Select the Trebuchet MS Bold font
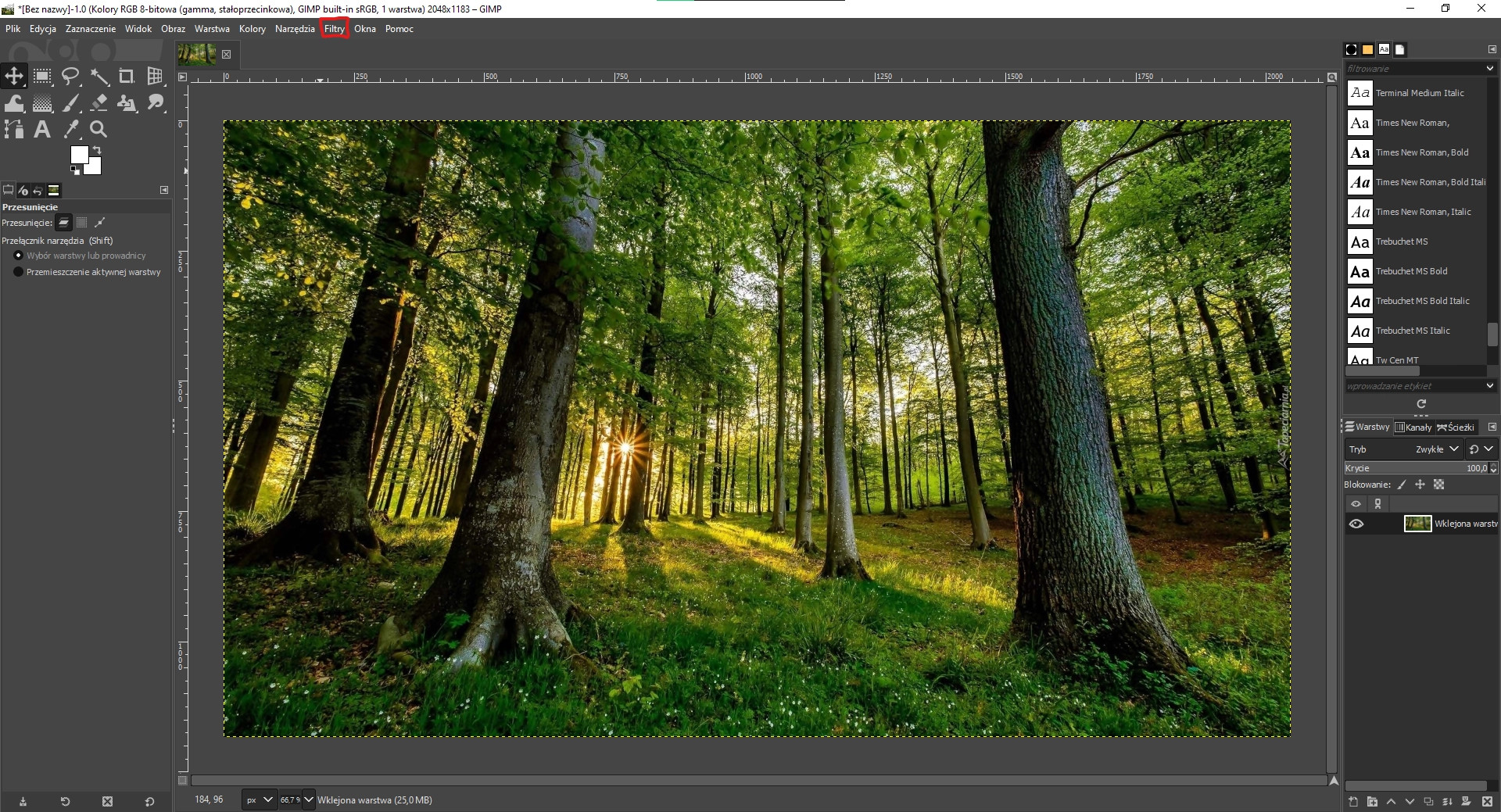This screenshot has height=812, width=1501. pyautogui.click(x=1415, y=271)
